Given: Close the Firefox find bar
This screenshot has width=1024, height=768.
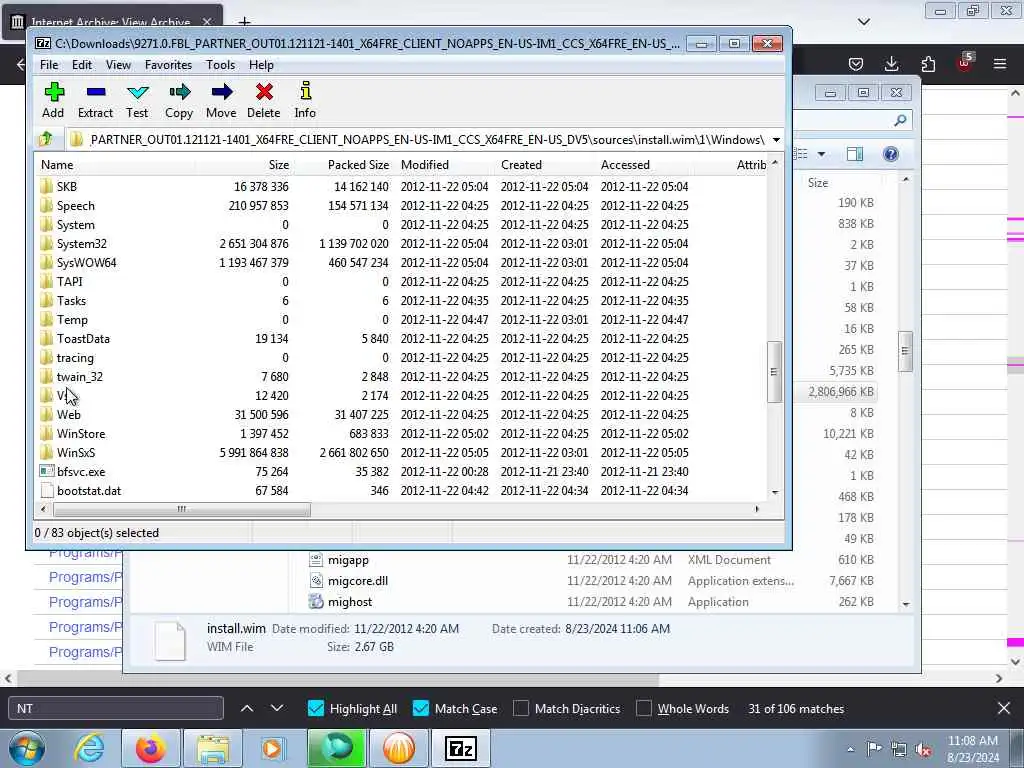Looking at the screenshot, I should click(1004, 709).
